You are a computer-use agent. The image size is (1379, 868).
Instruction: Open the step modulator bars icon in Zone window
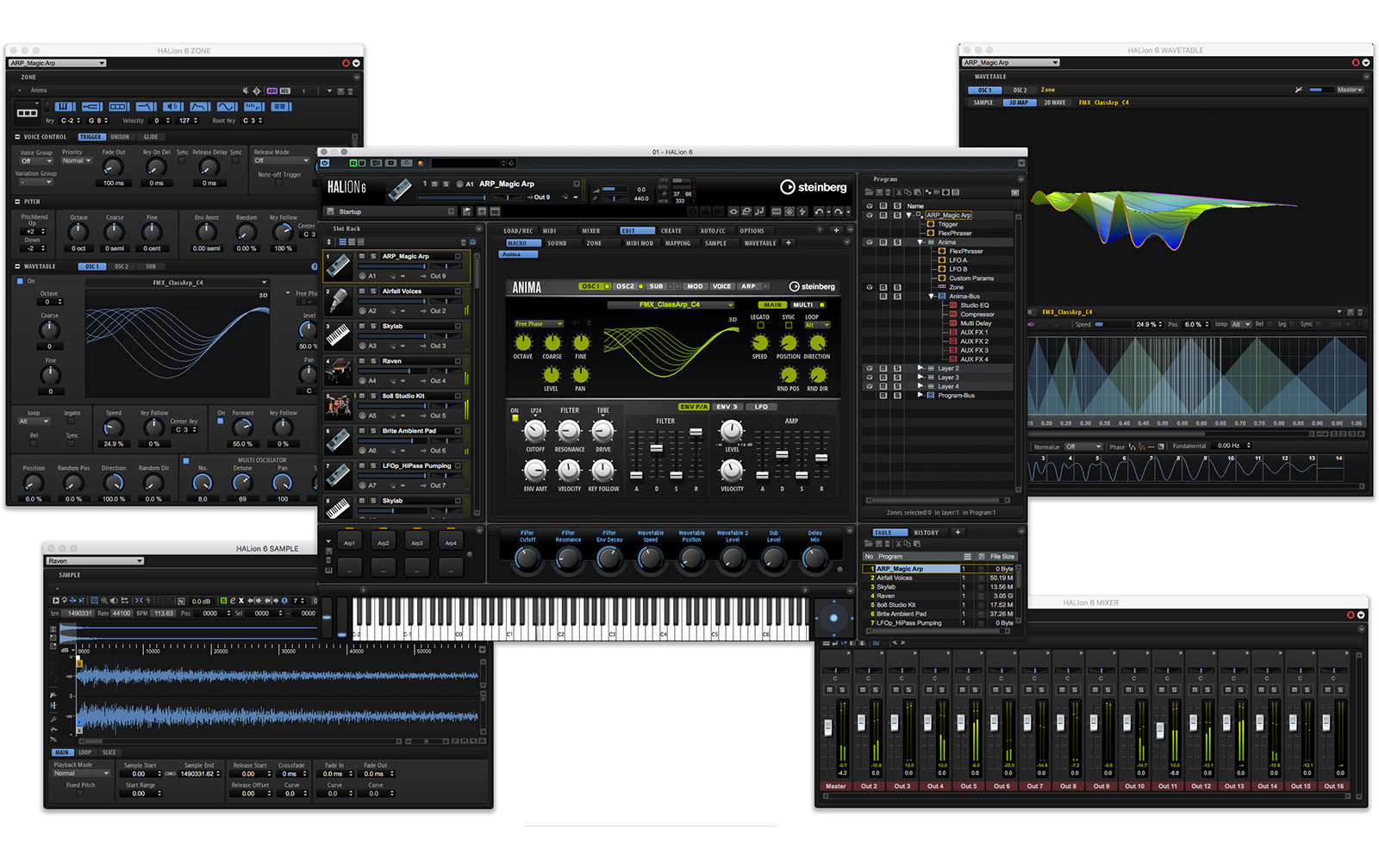click(x=254, y=107)
